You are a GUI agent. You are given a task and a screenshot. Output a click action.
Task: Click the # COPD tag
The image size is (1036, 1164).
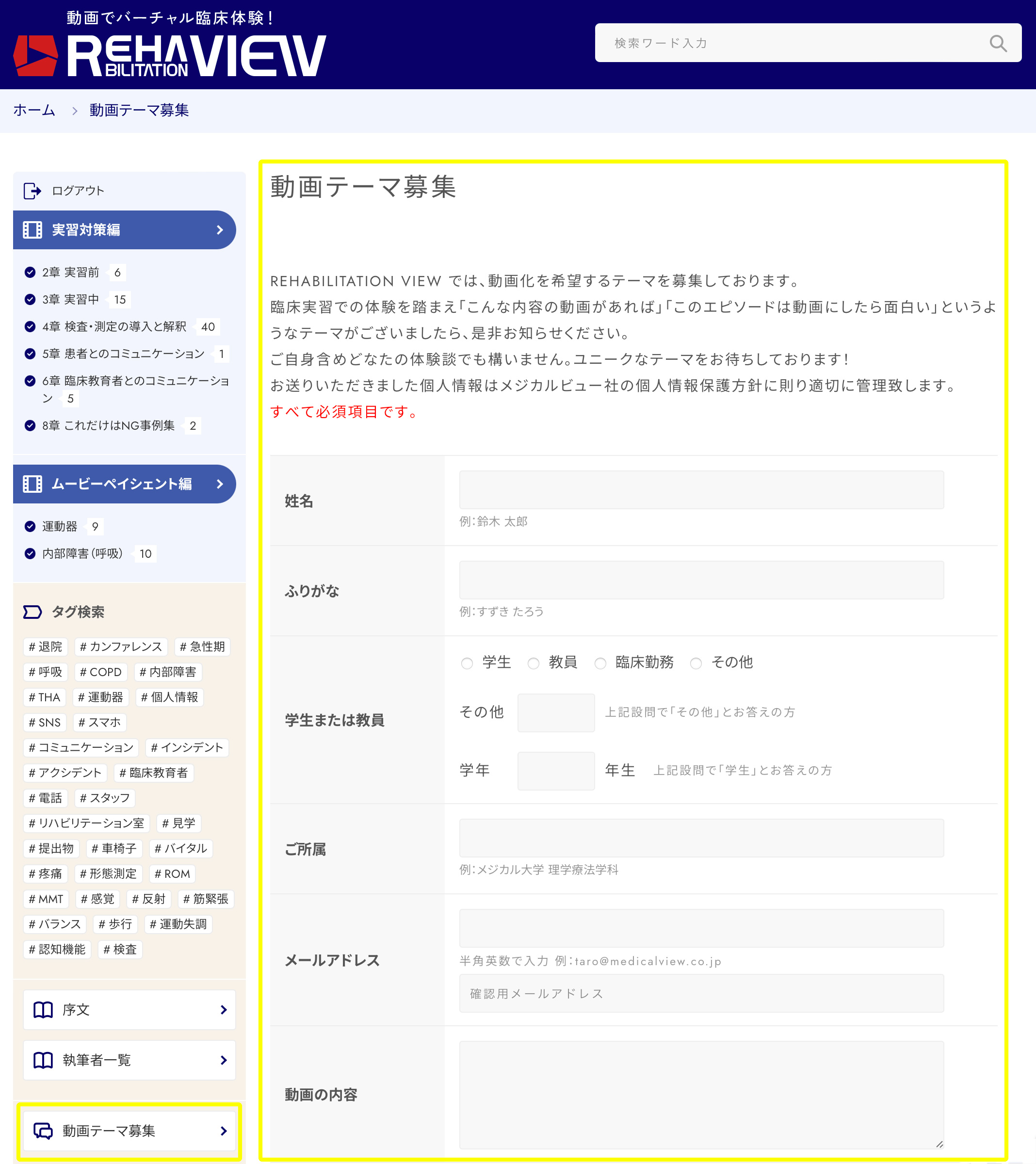pyautogui.click(x=101, y=672)
